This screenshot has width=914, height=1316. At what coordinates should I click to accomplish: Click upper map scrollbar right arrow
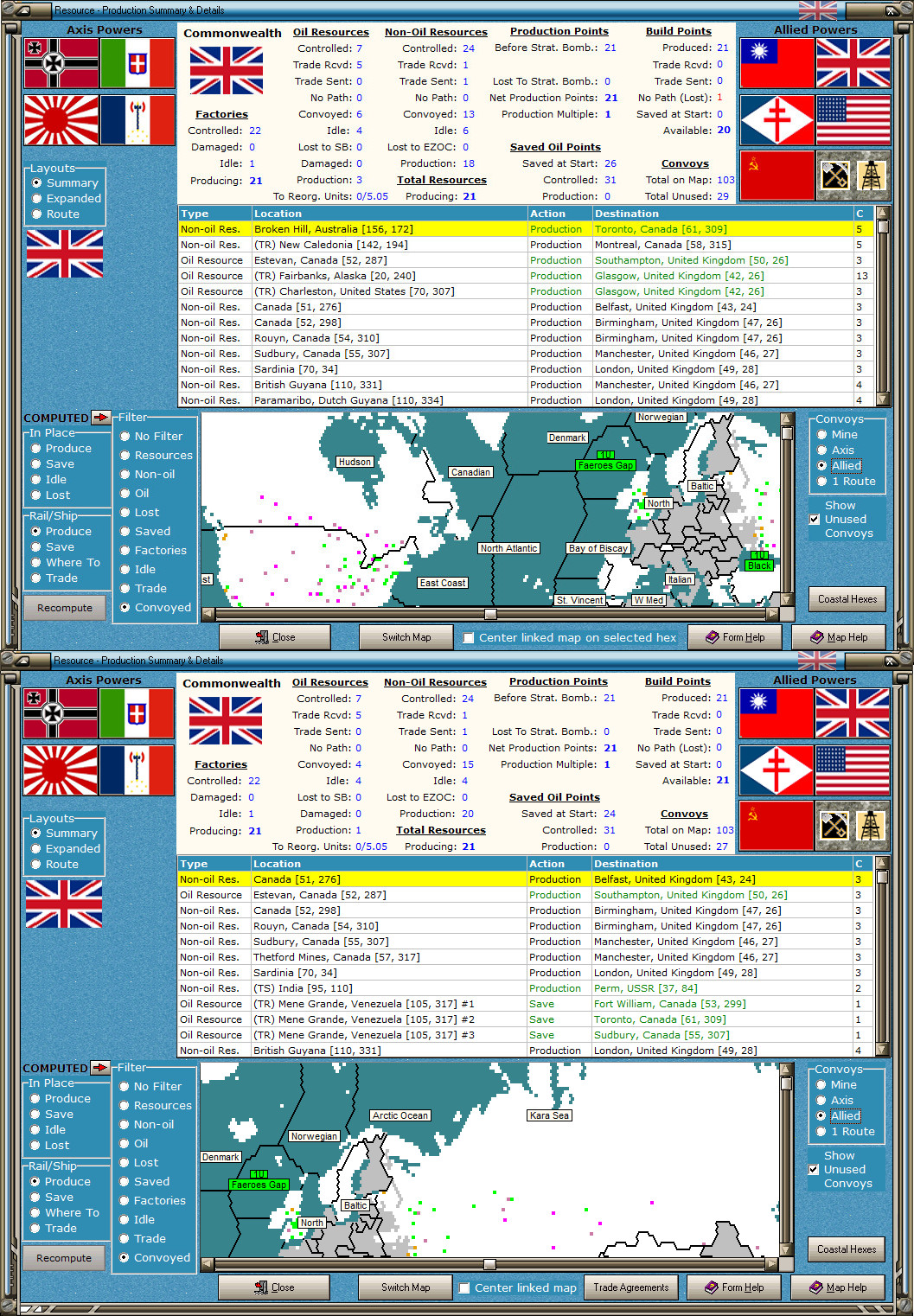pos(772,614)
